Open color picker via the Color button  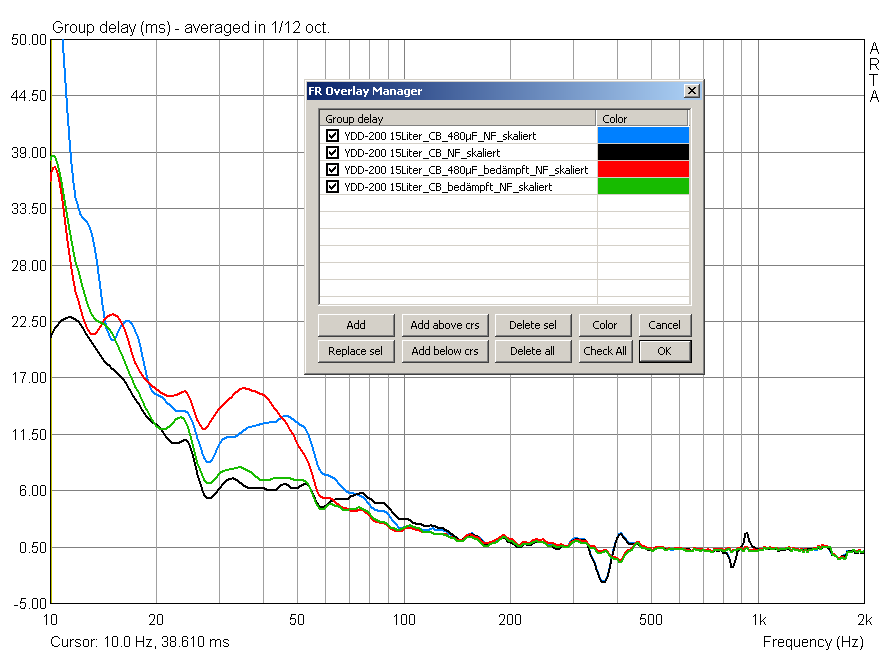pyautogui.click(x=605, y=325)
